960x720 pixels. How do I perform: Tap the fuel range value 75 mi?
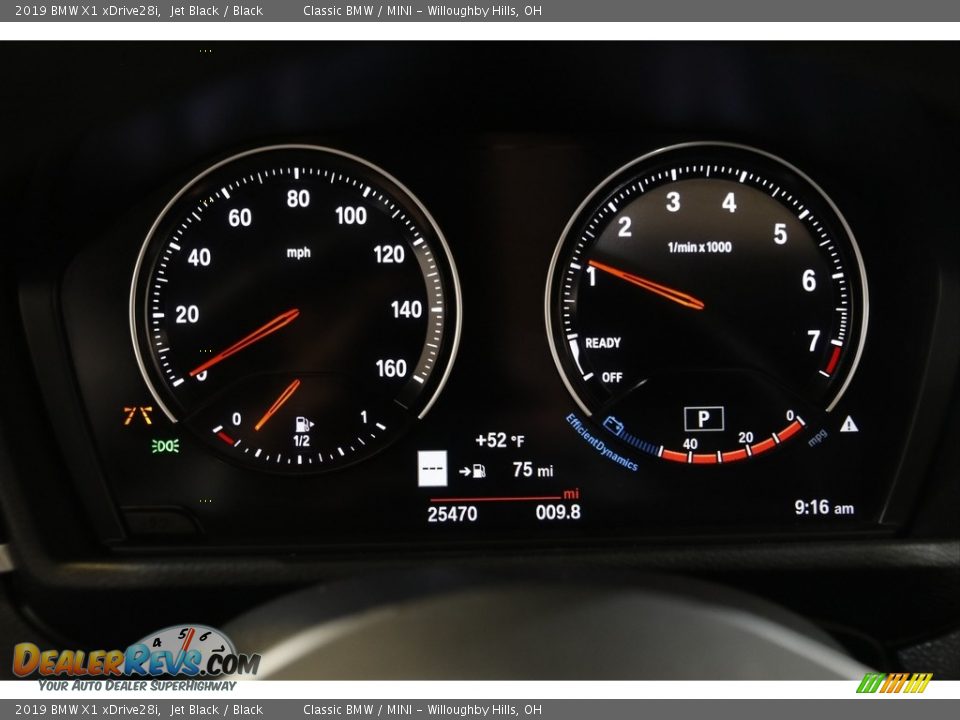coord(533,470)
